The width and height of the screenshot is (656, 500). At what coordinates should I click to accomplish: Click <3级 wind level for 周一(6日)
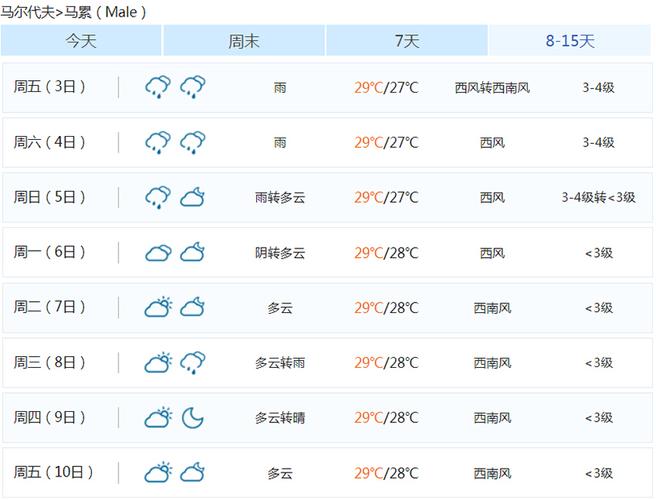point(599,253)
